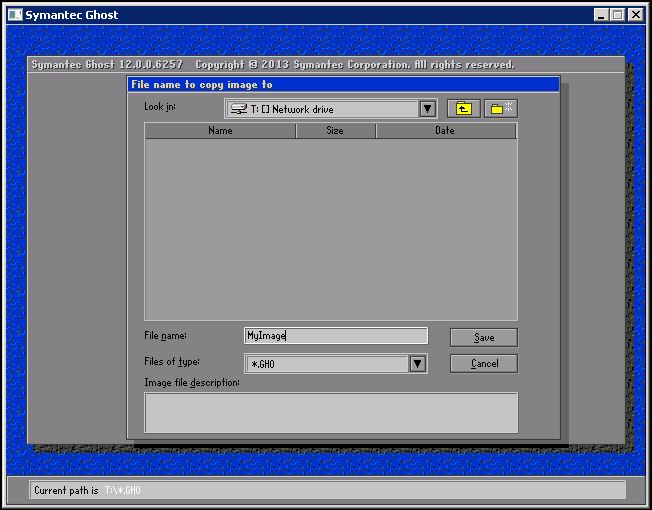
Task: Minimize the Symantec Ghost window
Action: click(x=600, y=15)
